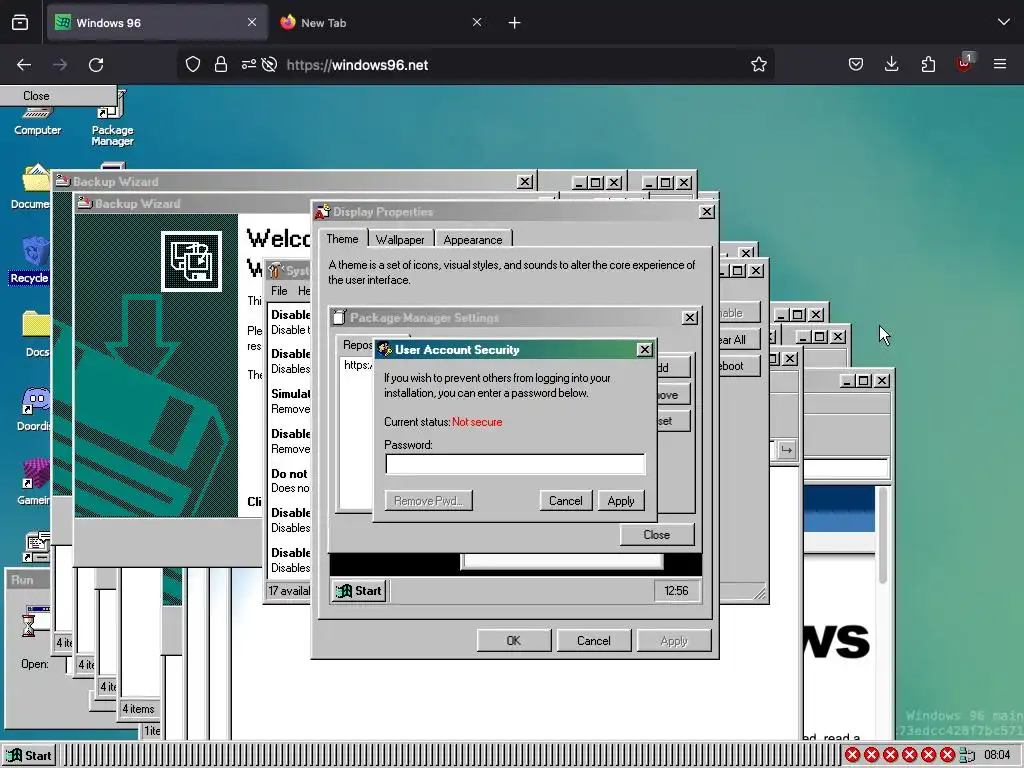Bookmark this page with the star icon
Screen dimensions: 1024x768
click(758, 65)
